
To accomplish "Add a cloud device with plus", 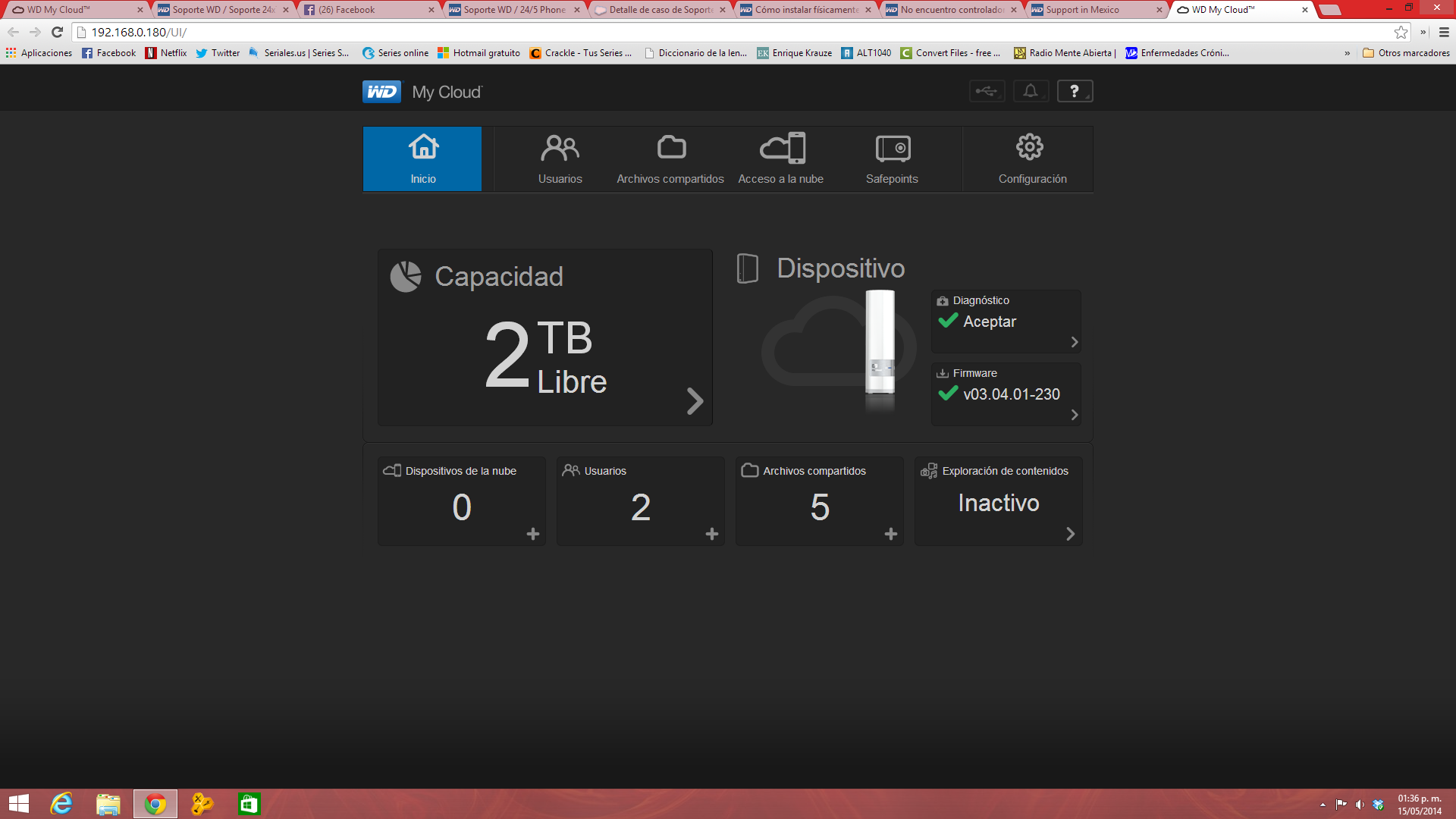I will (533, 534).
